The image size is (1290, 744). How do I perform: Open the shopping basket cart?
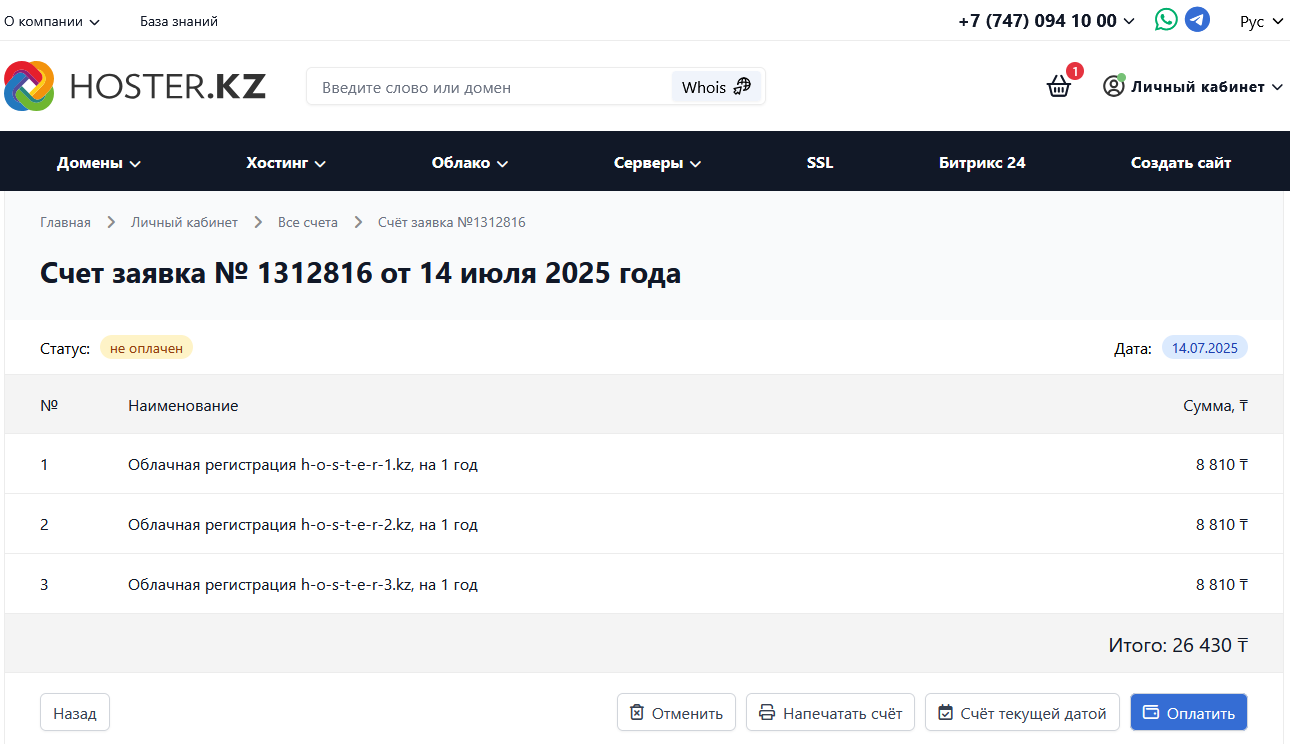pyautogui.click(x=1059, y=87)
